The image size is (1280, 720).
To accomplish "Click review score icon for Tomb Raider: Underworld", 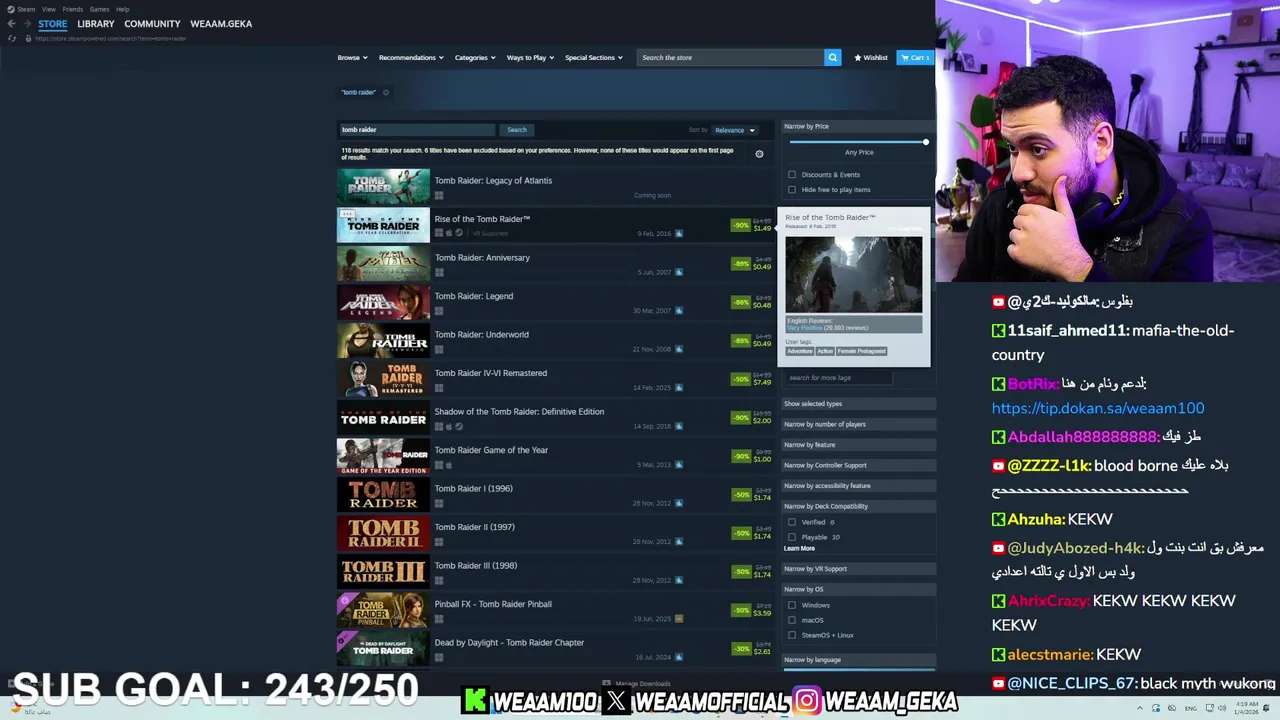I will [679, 349].
